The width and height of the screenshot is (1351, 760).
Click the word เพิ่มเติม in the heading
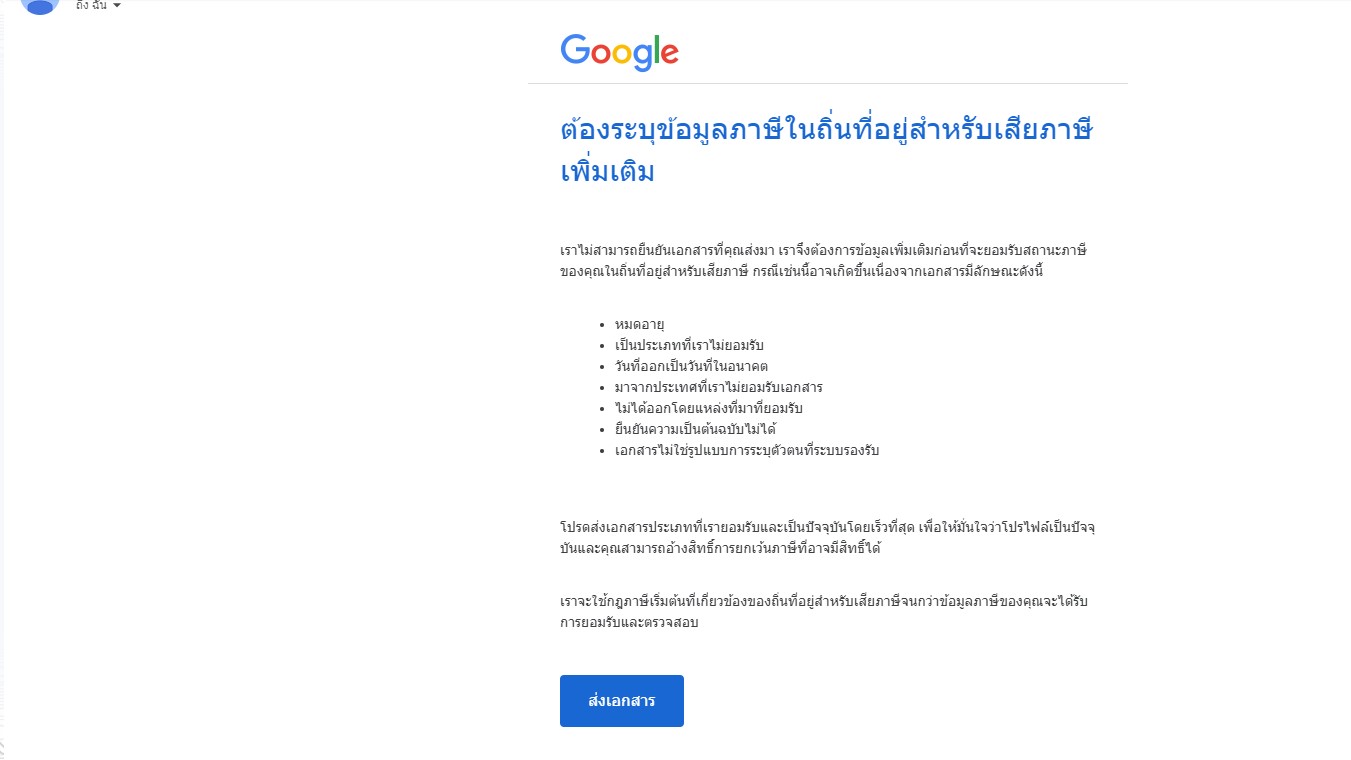[x=607, y=171]
